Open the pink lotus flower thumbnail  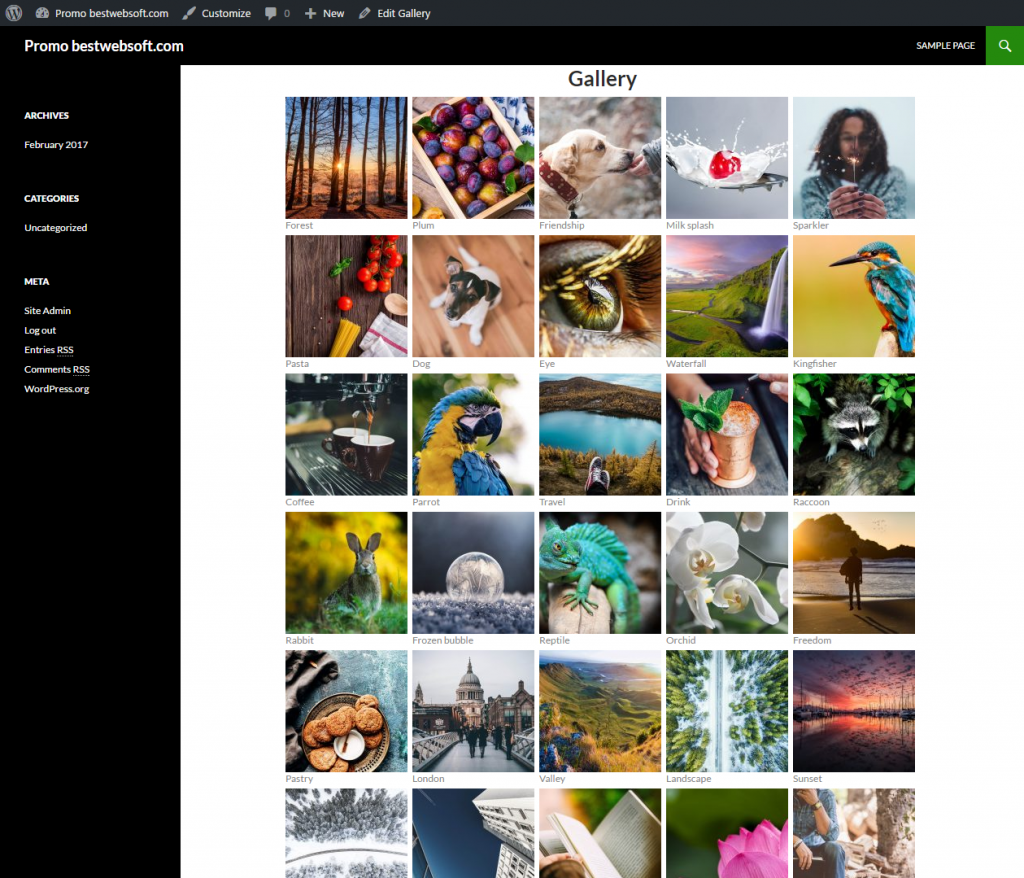click(x=727, y=833)
